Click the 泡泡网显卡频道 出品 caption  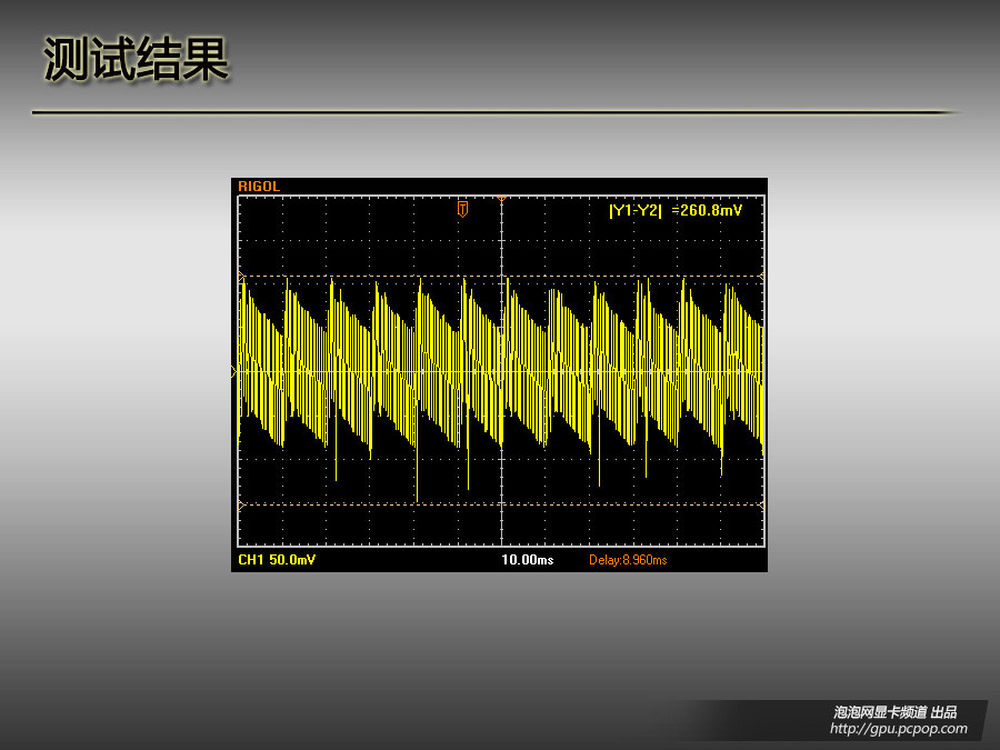(895, 712)
